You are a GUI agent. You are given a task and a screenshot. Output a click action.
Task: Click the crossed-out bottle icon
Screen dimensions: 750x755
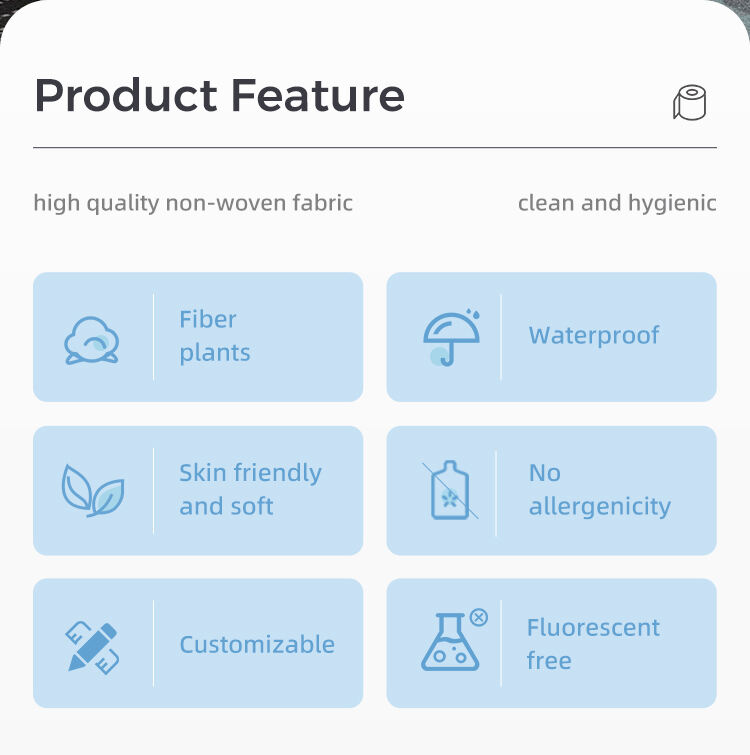[450, 490]
